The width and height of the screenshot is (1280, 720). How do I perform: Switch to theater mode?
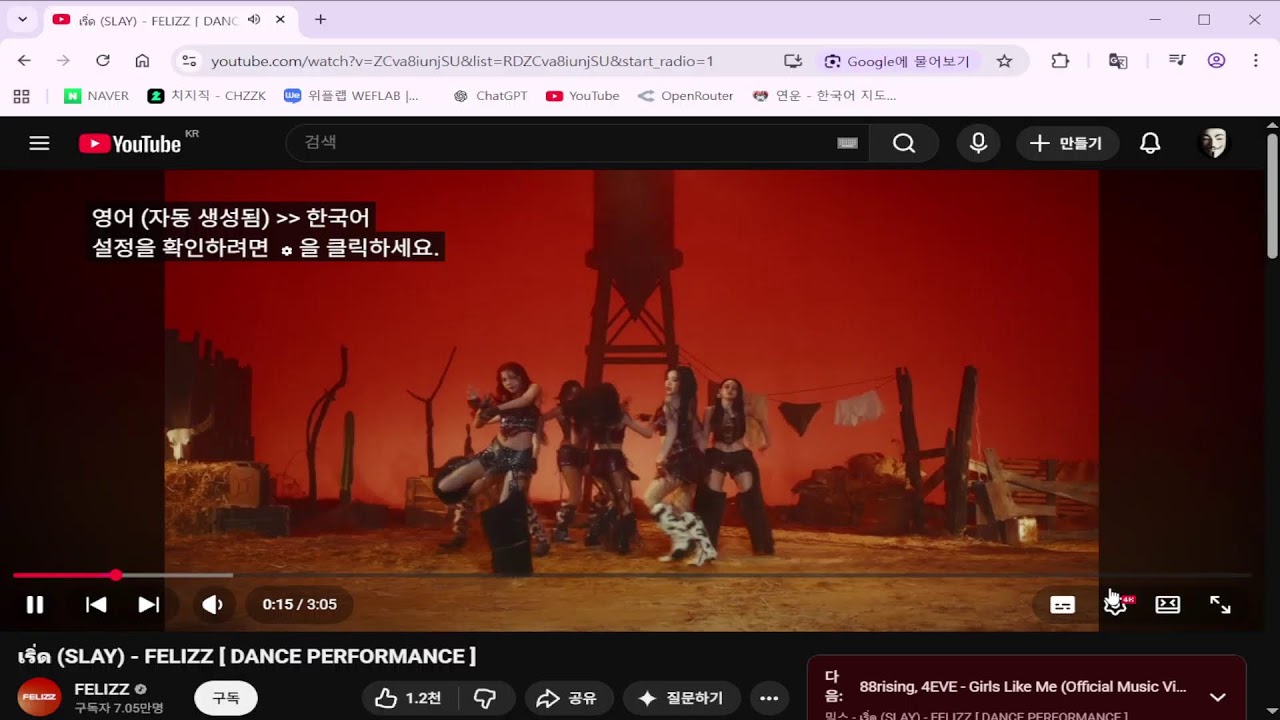(1168, 605)
